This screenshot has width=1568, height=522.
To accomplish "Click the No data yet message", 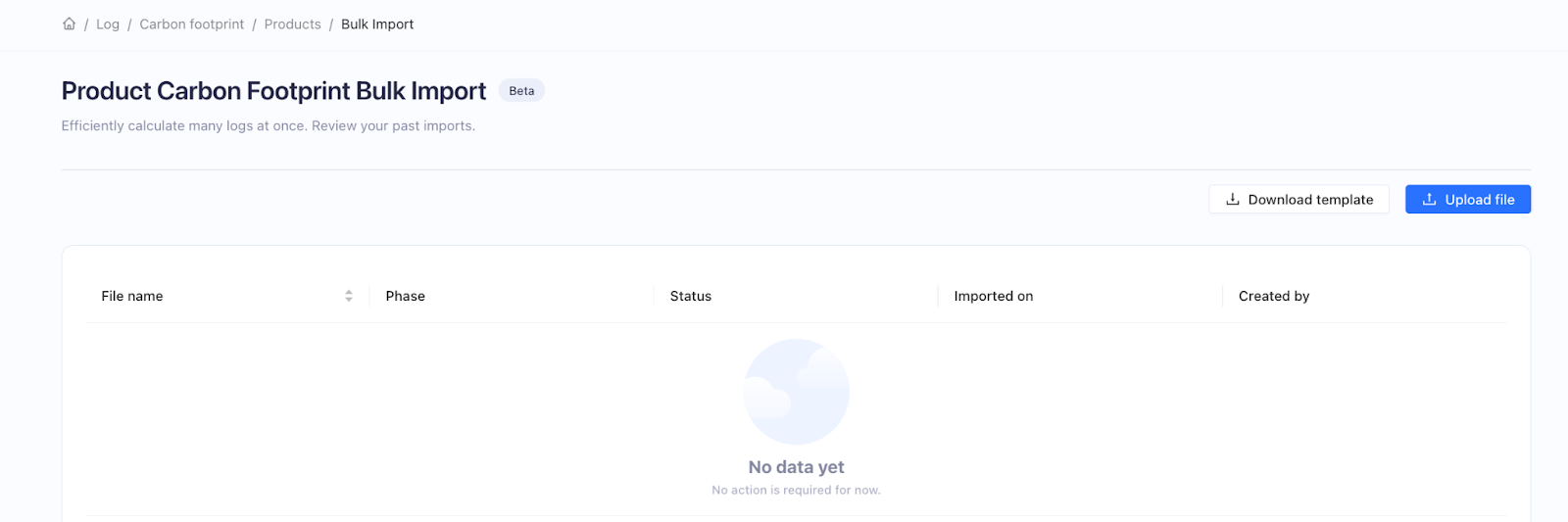I will [796, 467].
